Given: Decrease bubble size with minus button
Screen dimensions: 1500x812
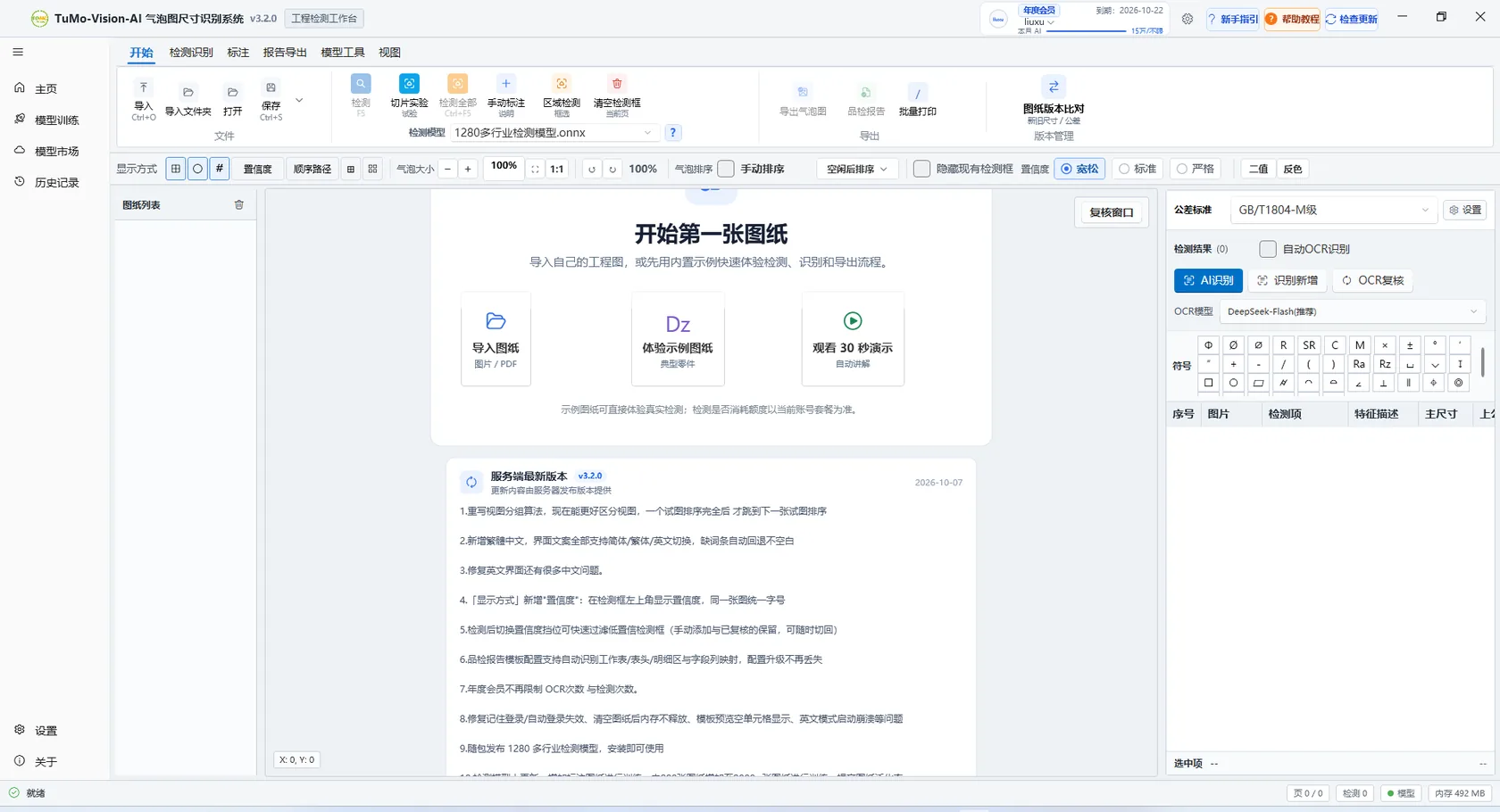Looking at the screenshot, I should [447, 169].
